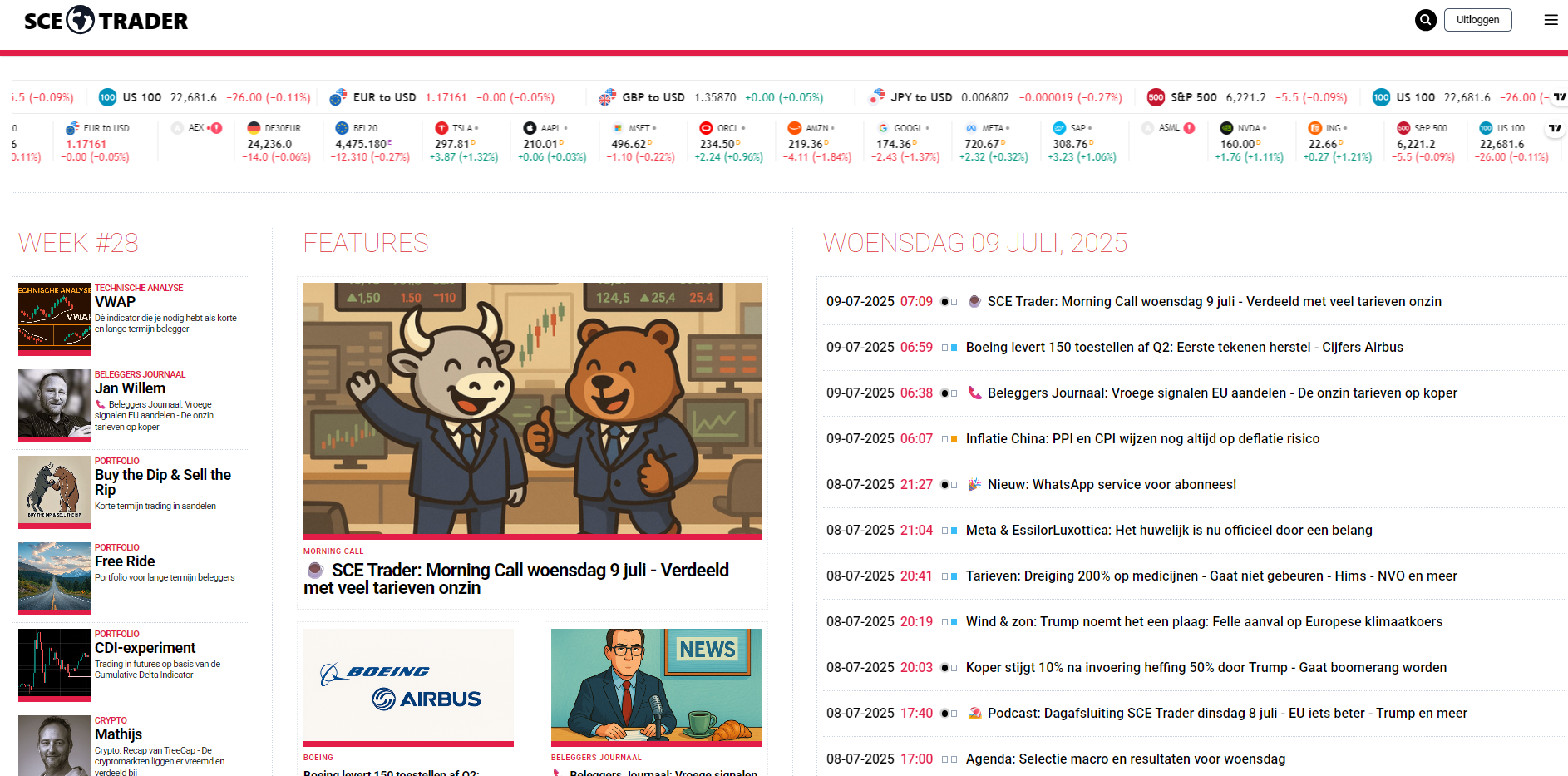Click the GBP to USD flag icon
The width and height of the screenshot is (1568, 776).
[608, 97]
